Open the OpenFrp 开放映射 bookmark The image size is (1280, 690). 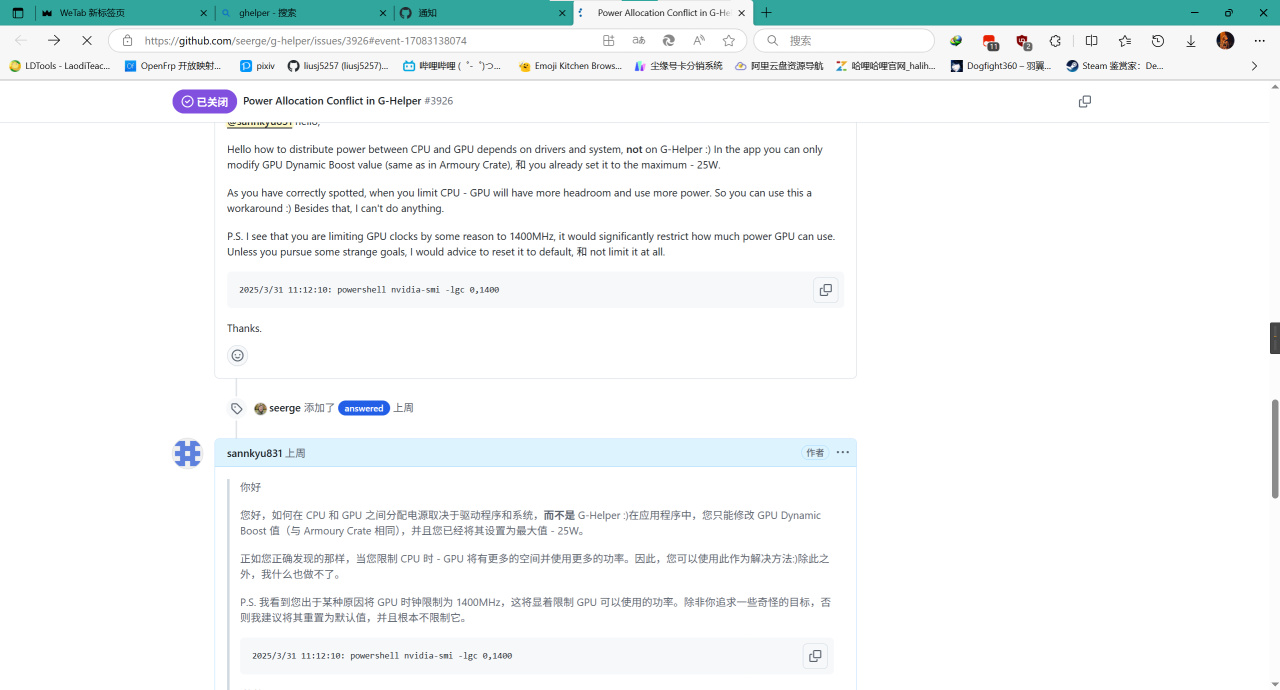click(x=173, y=66)
